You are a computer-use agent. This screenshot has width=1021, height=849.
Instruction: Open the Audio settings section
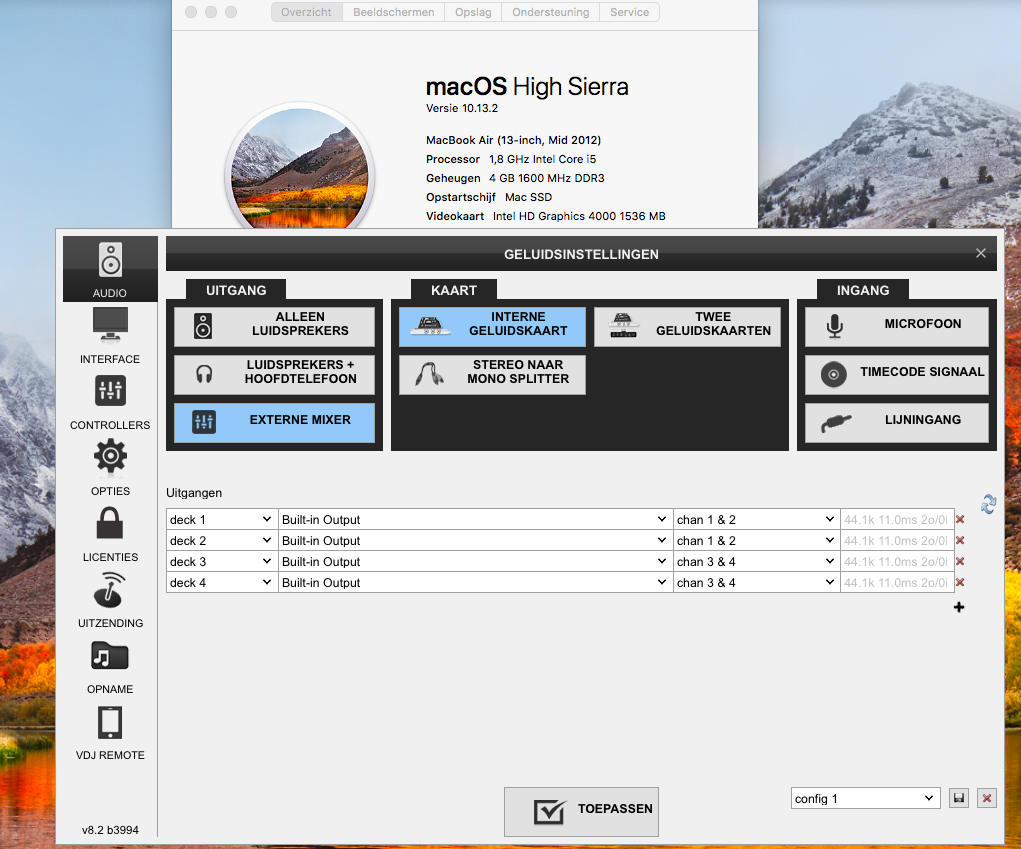110,269
